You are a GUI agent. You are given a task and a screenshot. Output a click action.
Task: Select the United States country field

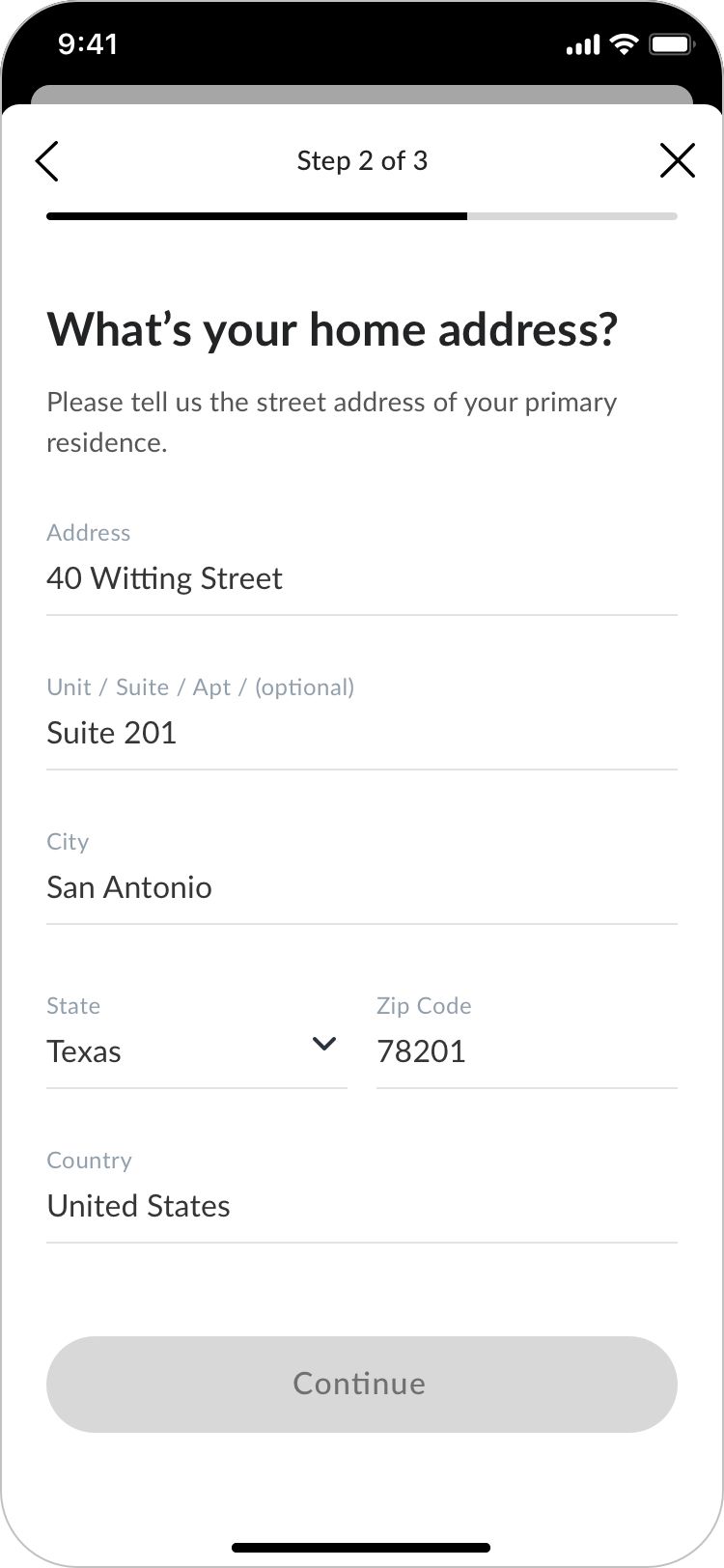(x=361, y=1206)
